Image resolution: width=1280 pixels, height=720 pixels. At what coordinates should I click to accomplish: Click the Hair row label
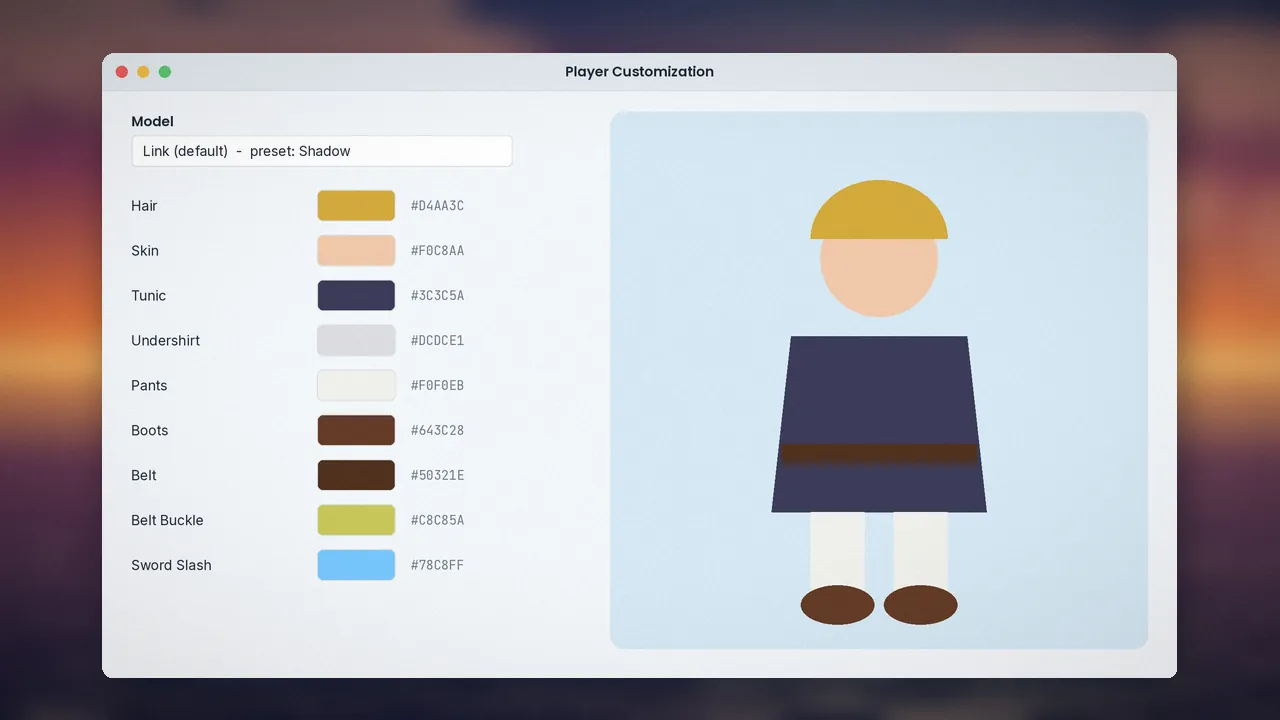point(144,206)
